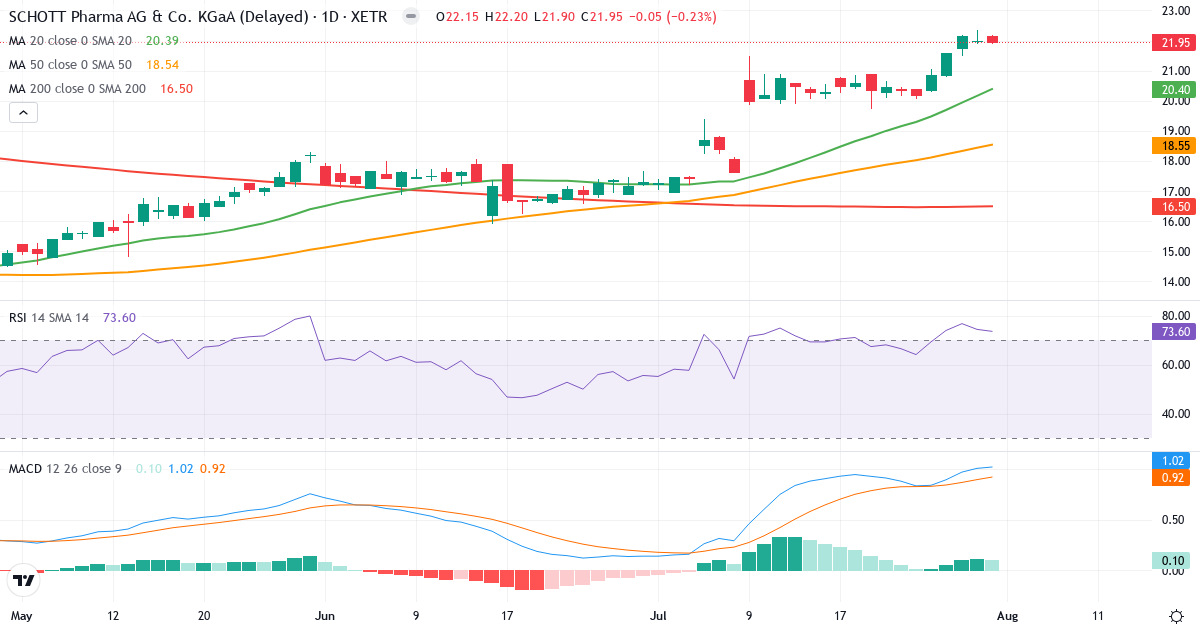The image size is (1200, 630).
Task: Click the 80.00 RSI axis label
Action: 1174,315
